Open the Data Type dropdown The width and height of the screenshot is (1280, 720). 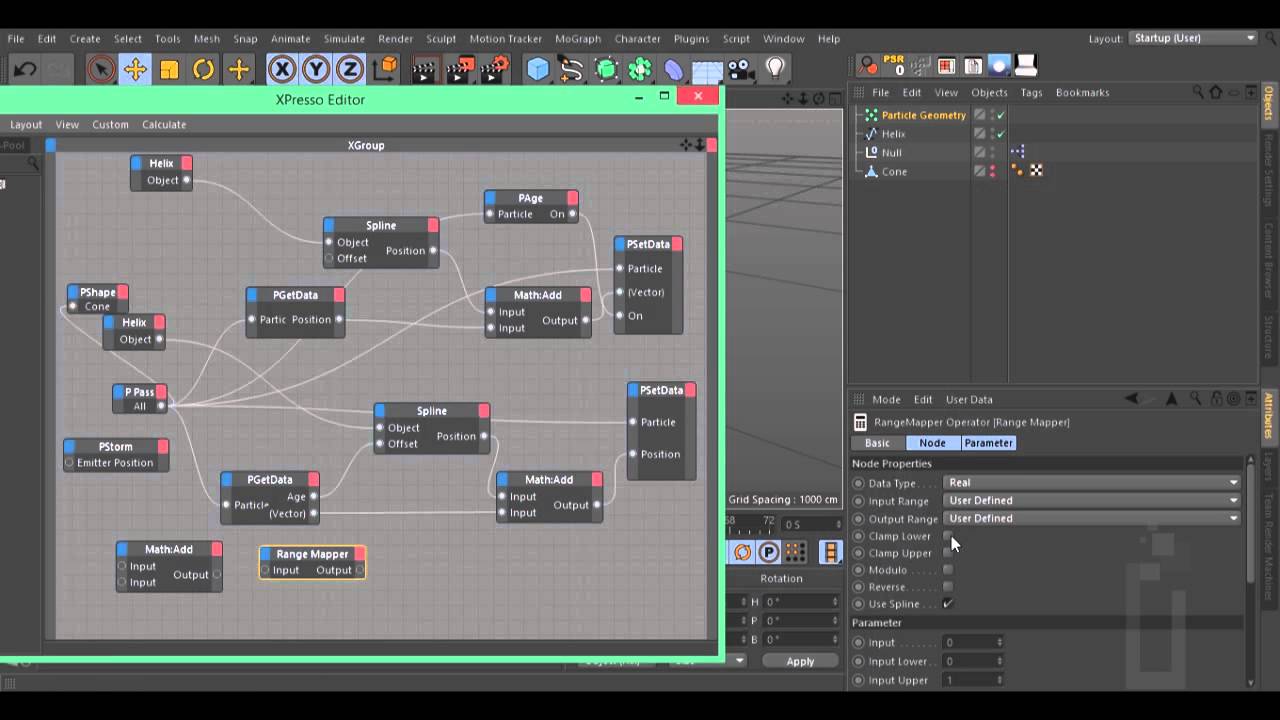(1092, 482)
